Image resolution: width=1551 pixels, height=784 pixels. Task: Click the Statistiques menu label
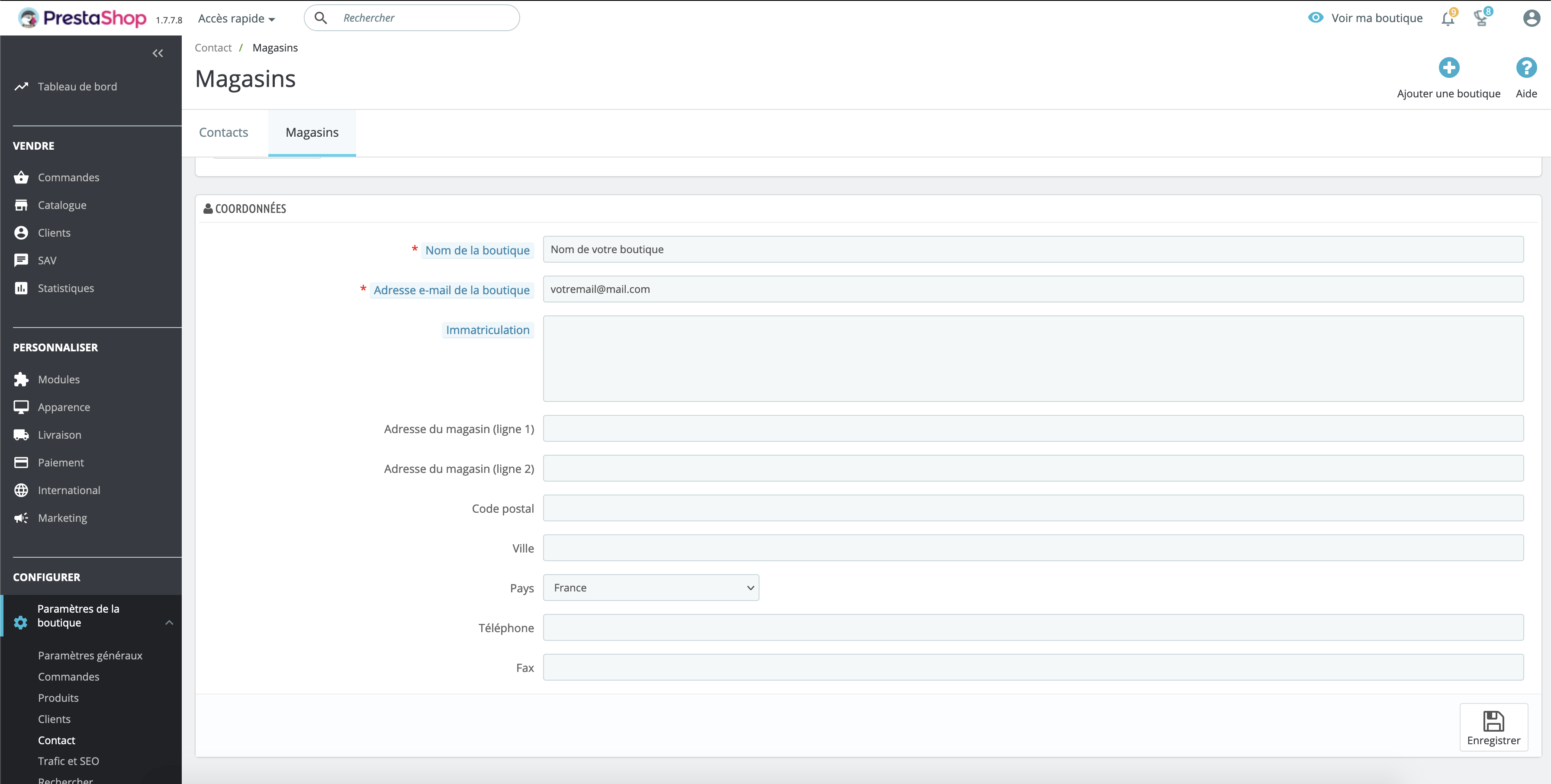(x=66, y=289)
